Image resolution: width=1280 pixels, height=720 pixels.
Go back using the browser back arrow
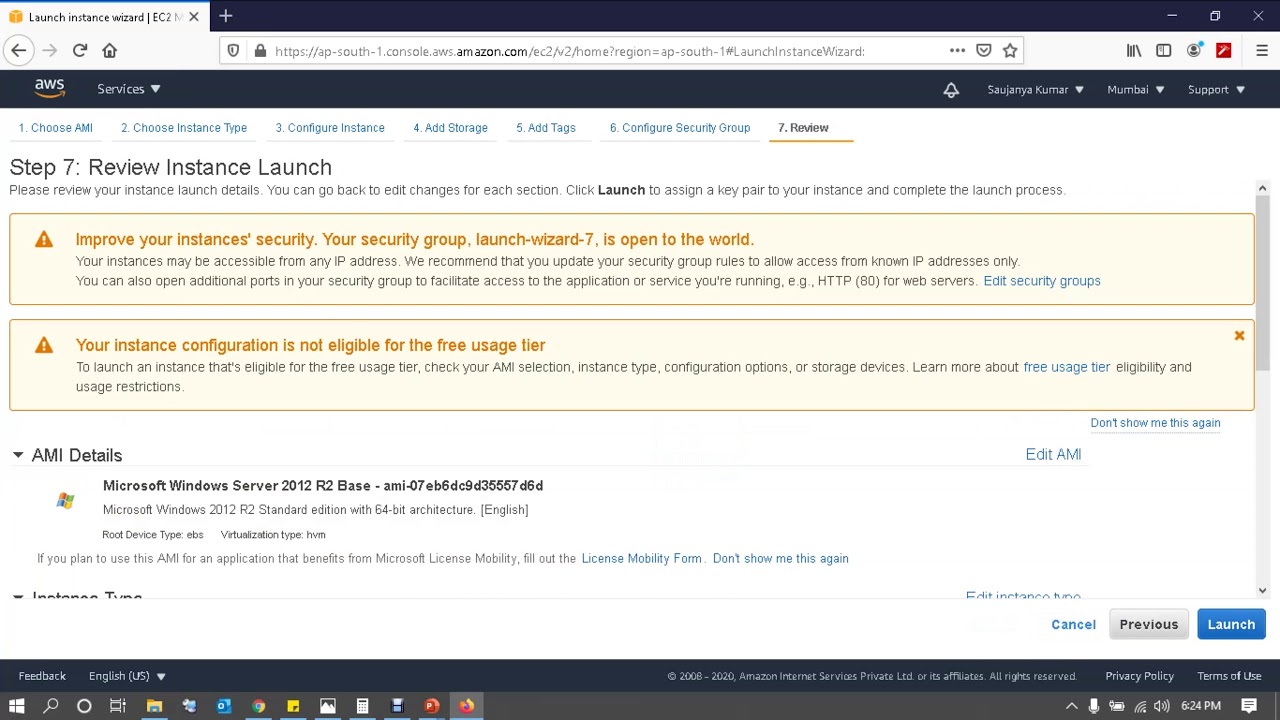(19, 50)
